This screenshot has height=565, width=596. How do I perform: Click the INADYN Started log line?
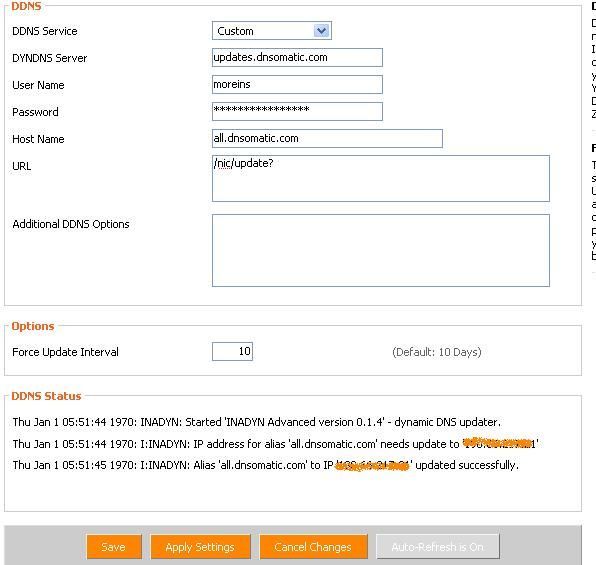point(257,422)
